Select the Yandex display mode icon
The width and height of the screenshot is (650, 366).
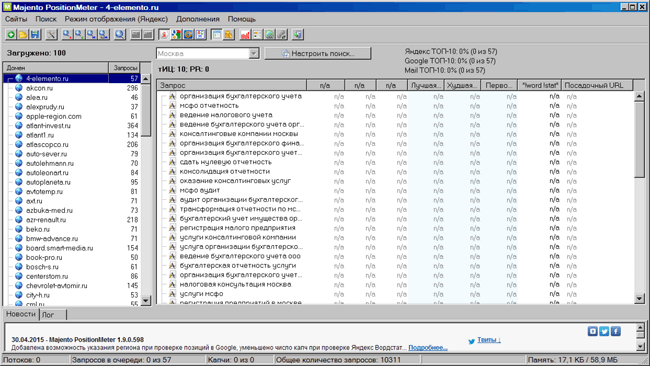coord(164,35)
